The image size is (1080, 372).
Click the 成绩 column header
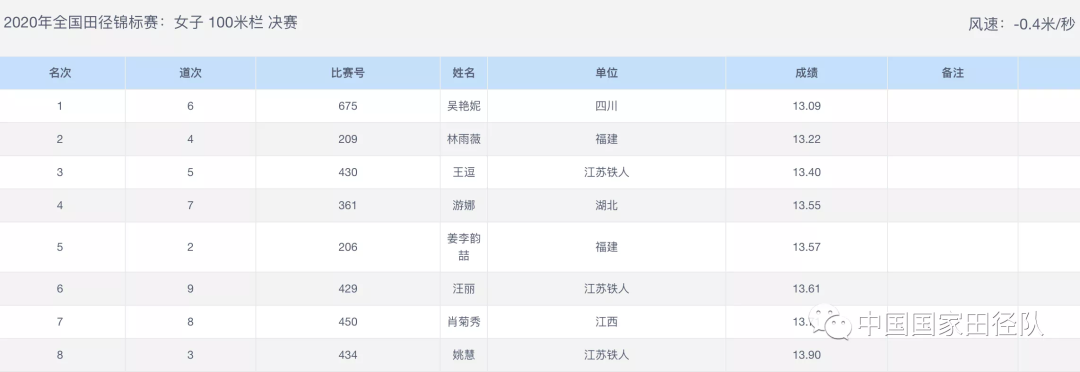(x=807, y=73)
